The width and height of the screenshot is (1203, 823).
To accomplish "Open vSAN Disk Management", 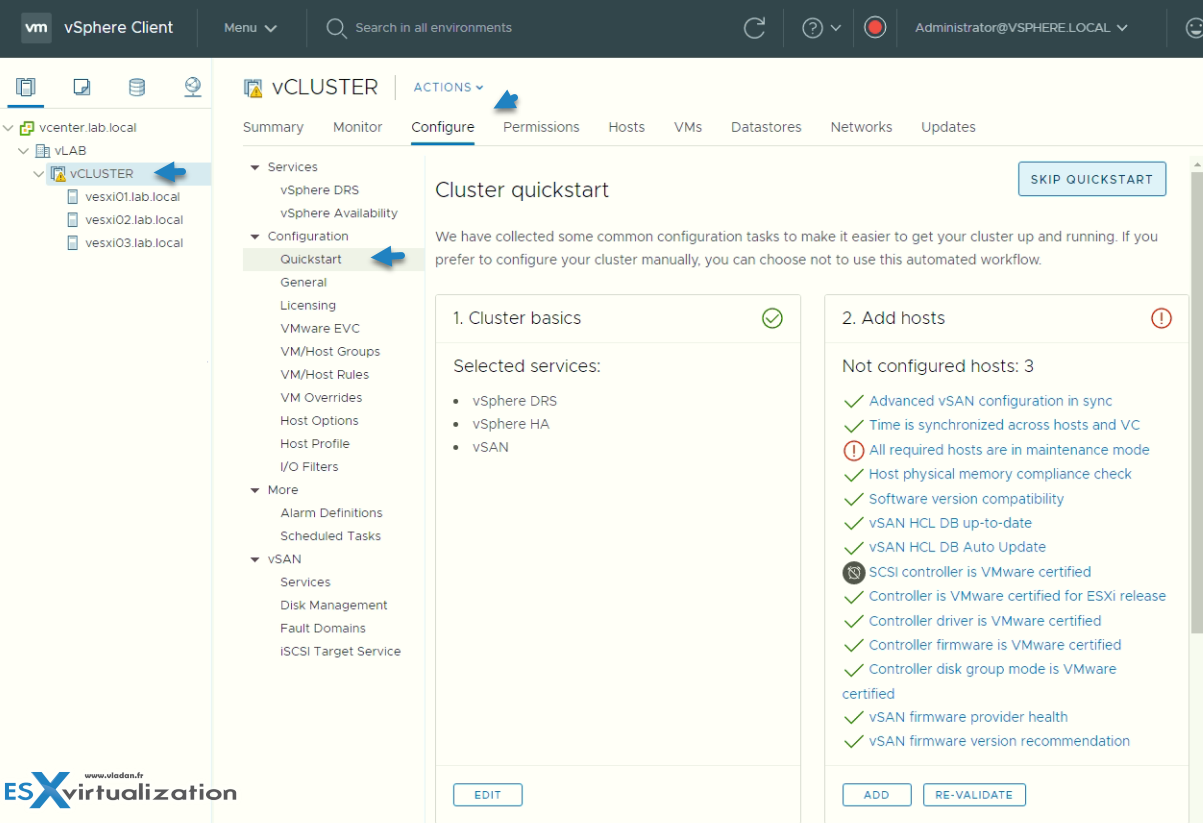I will [334, 605].
